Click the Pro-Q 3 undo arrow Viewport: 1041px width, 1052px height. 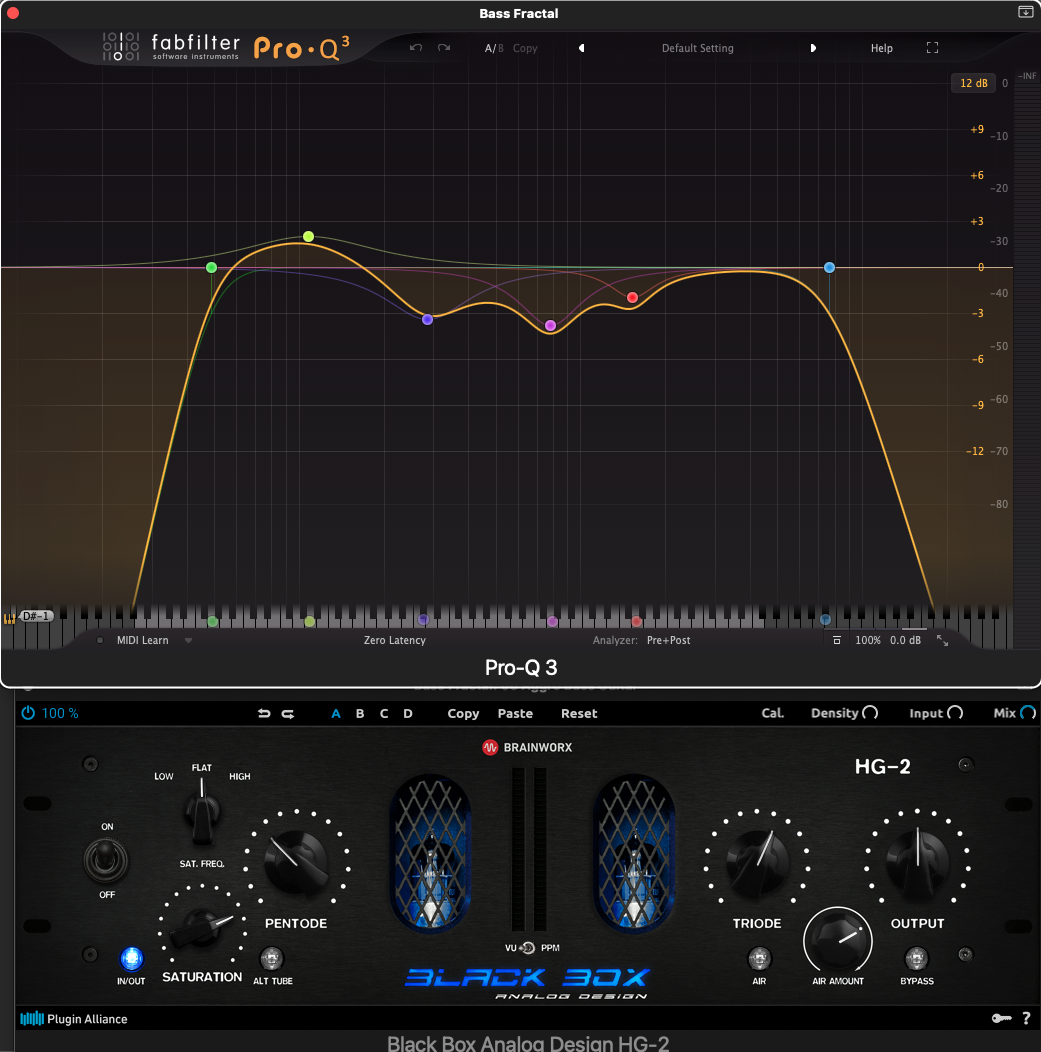(416, 48)
